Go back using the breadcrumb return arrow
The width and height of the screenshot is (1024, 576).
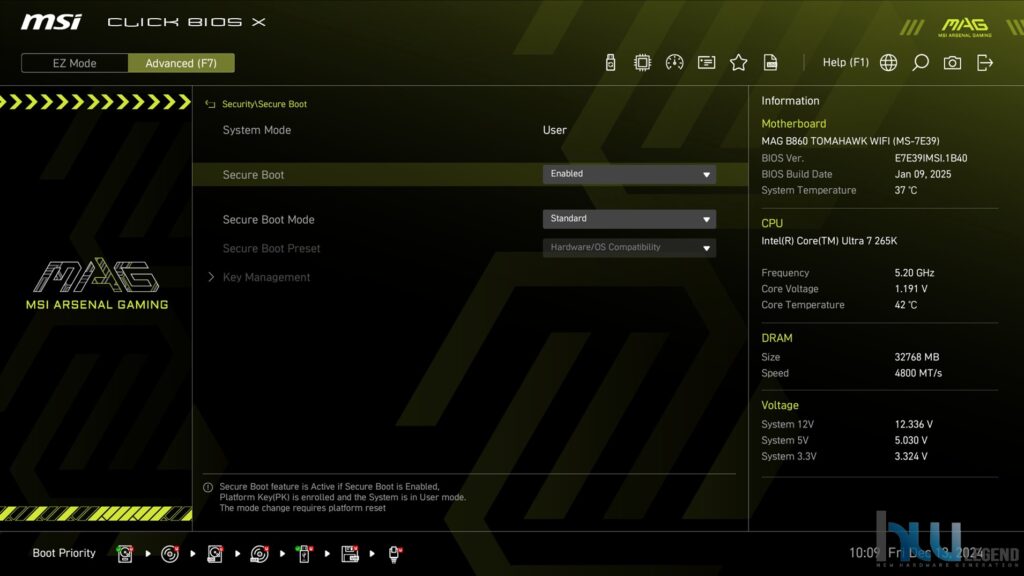(210, 104)
